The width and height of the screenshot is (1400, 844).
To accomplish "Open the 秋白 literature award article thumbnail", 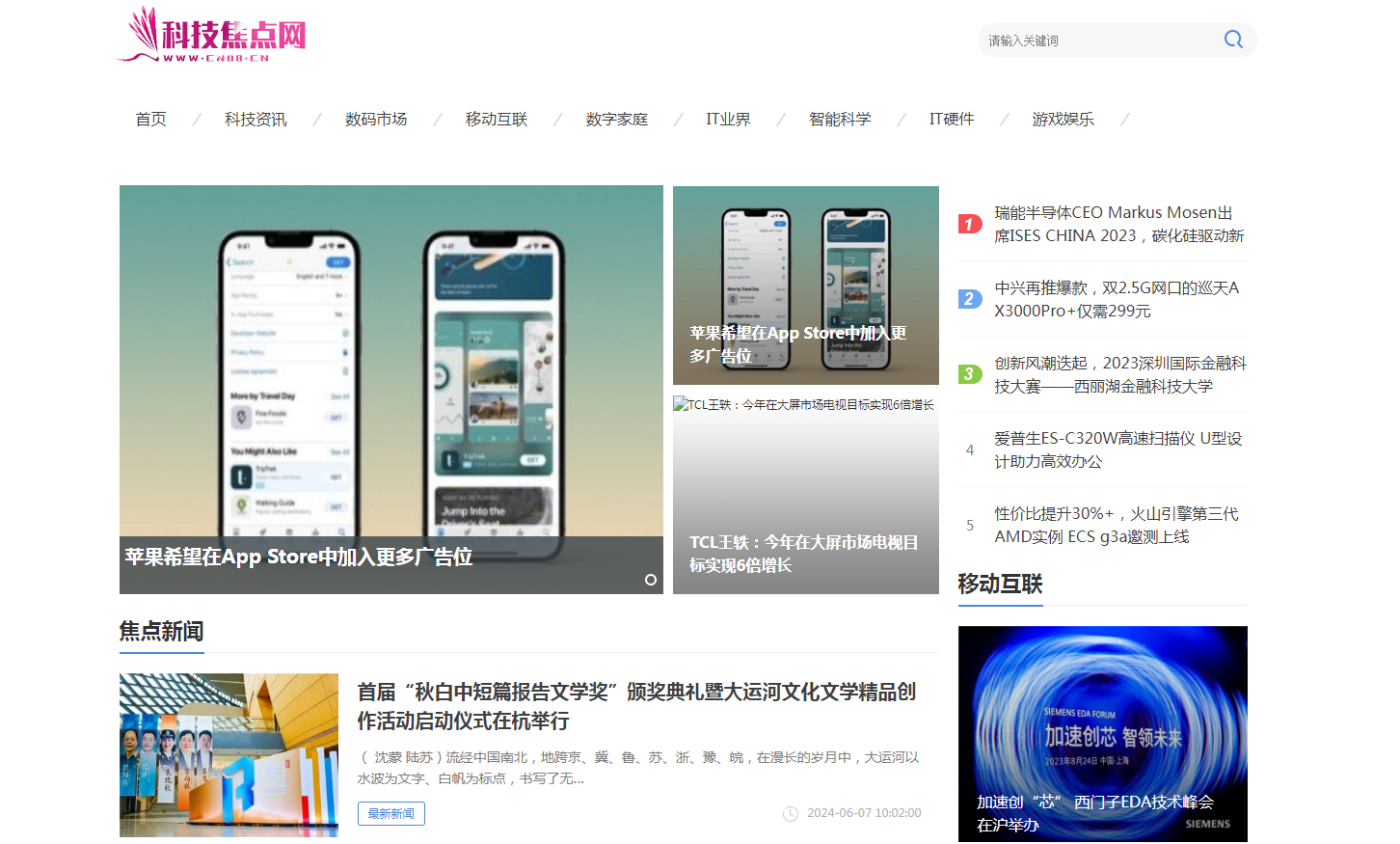I will (229, 755).
